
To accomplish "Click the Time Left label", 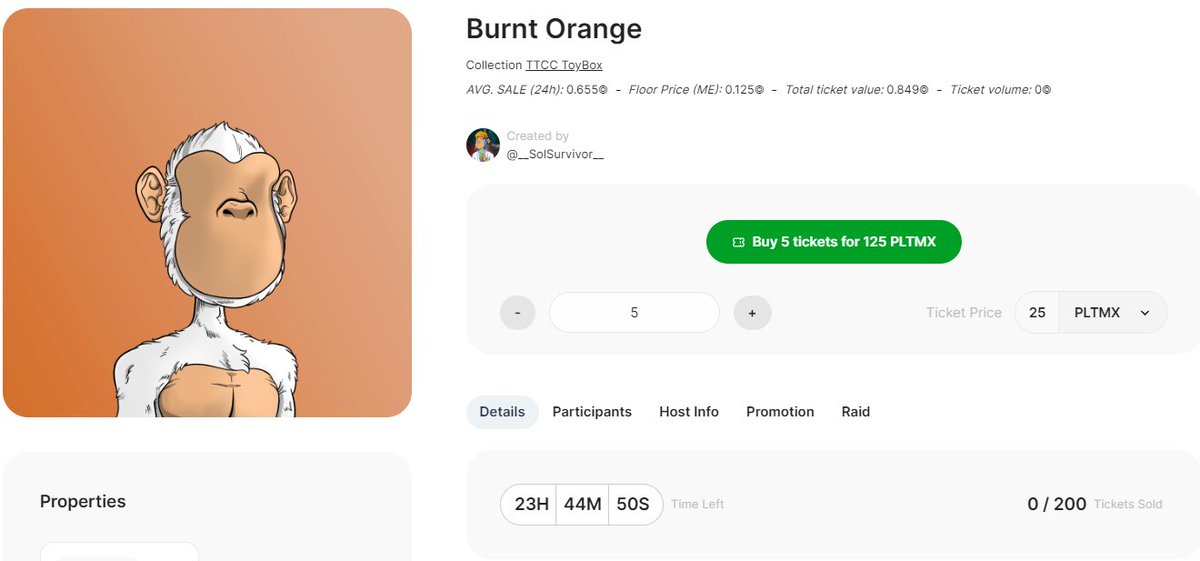I will coord(698,504).
